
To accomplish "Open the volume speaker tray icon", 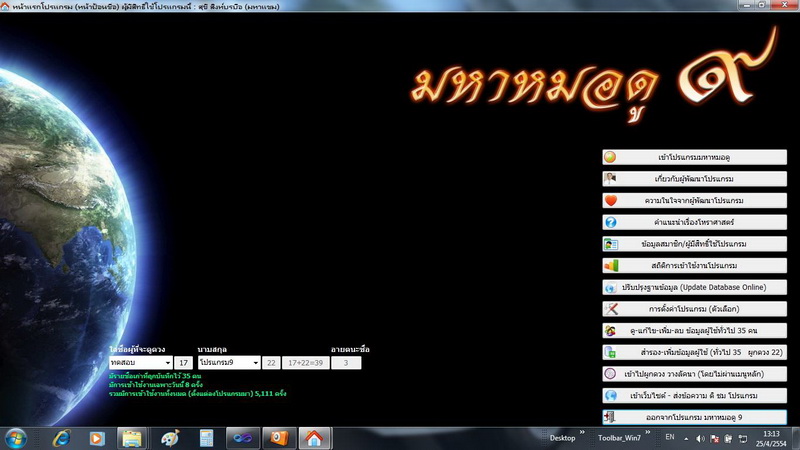I will click(701, 439).
